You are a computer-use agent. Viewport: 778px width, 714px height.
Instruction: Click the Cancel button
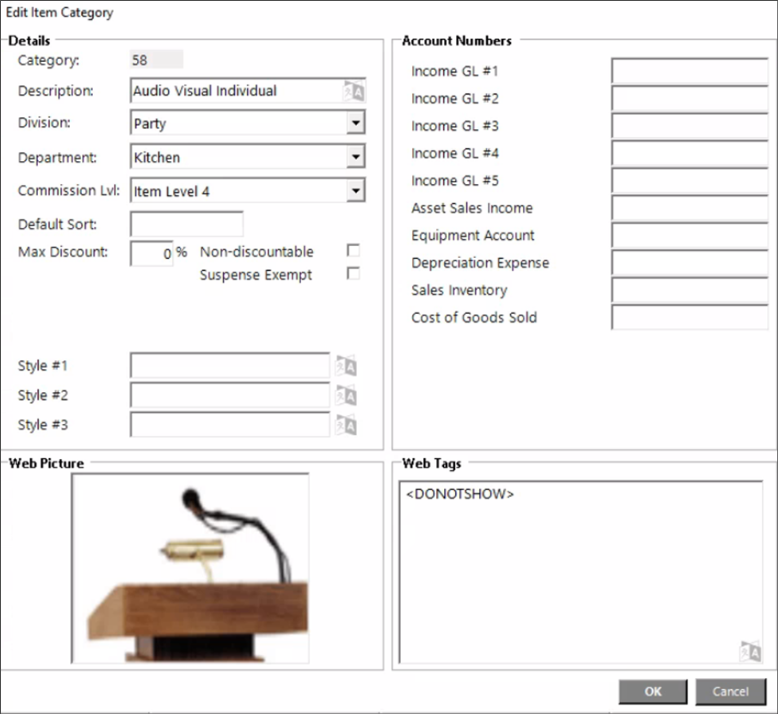click(x=730, y=691)
